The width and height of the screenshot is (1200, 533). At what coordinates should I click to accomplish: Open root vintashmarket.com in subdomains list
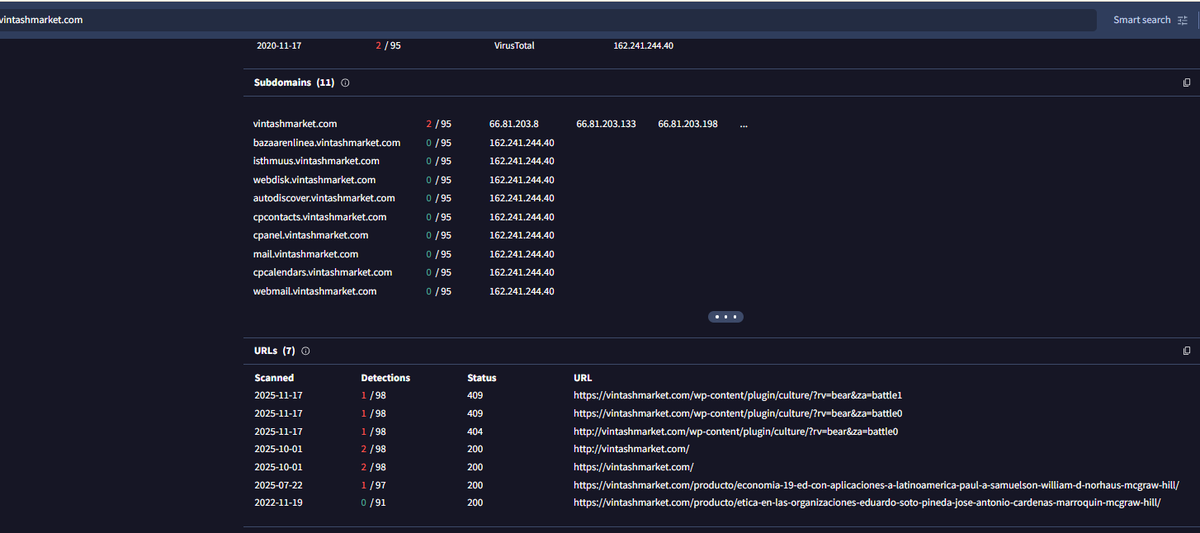(295, 124)
